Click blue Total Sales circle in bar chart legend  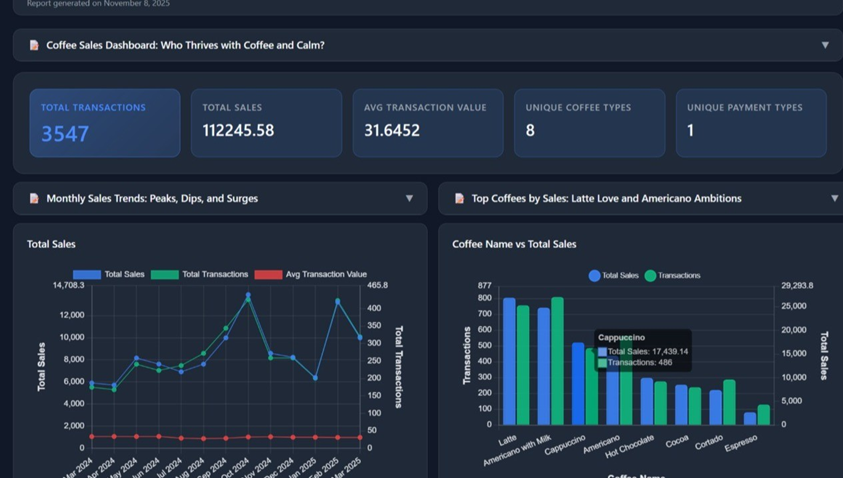(594, 275)
